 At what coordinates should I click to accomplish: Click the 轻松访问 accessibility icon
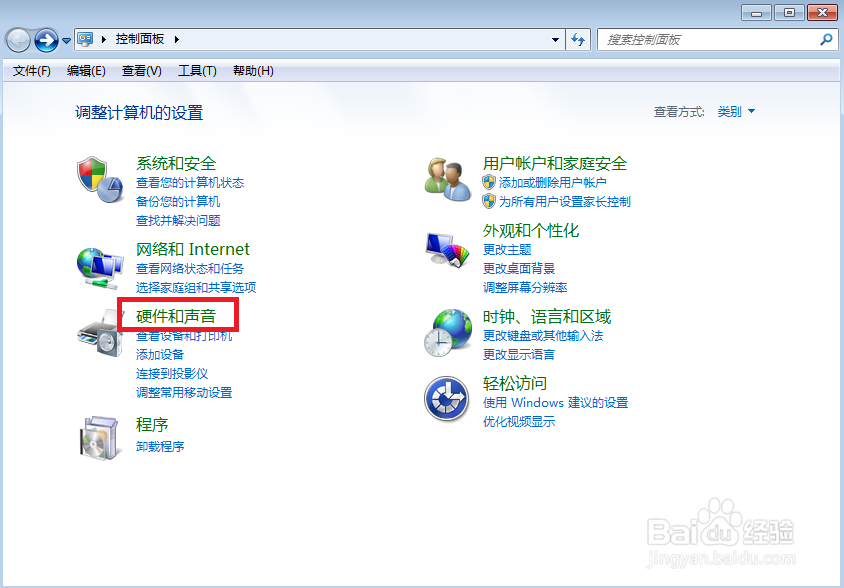[447, 399]
